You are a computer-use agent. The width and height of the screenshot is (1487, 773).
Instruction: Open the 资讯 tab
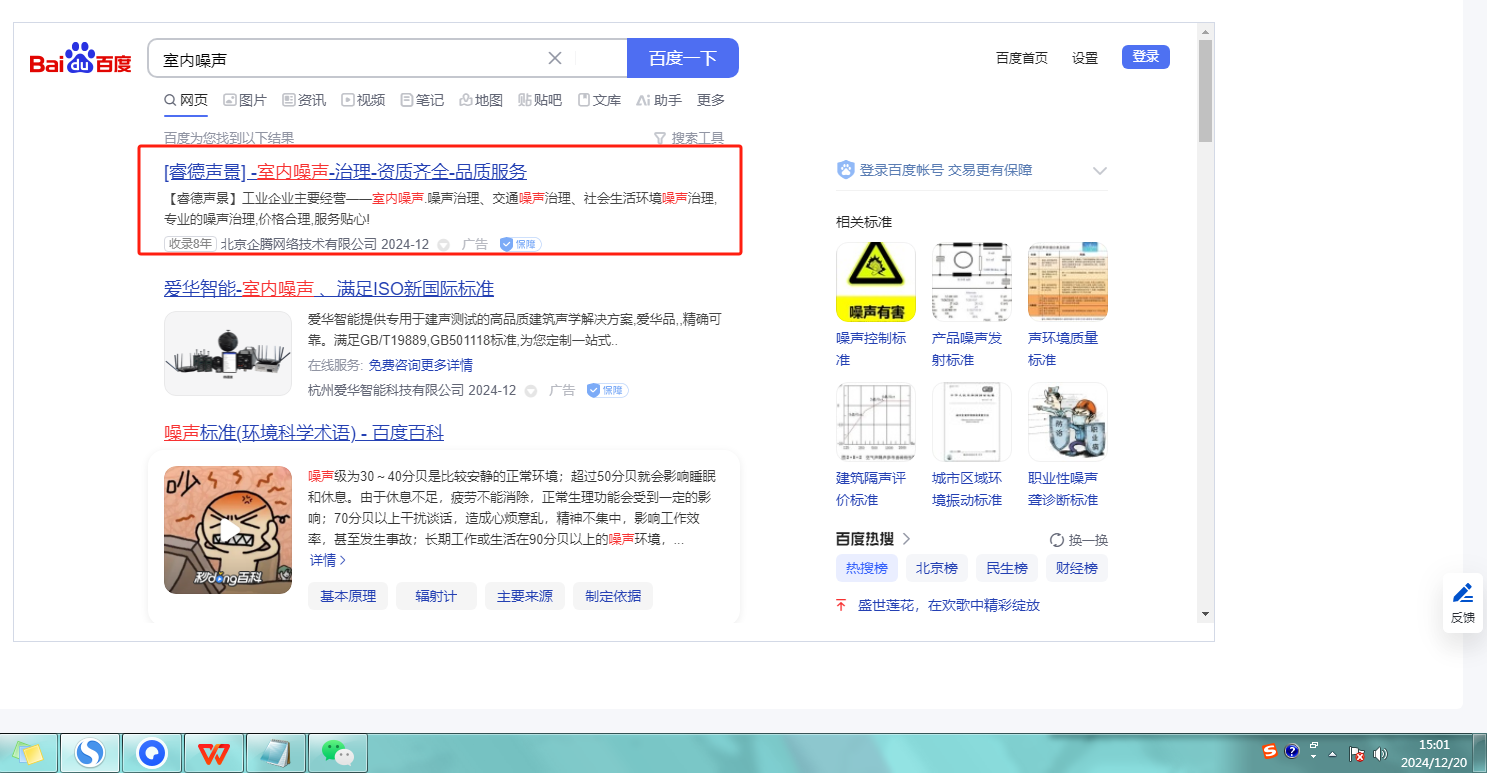pyautogui.click(x=304, y=100)
